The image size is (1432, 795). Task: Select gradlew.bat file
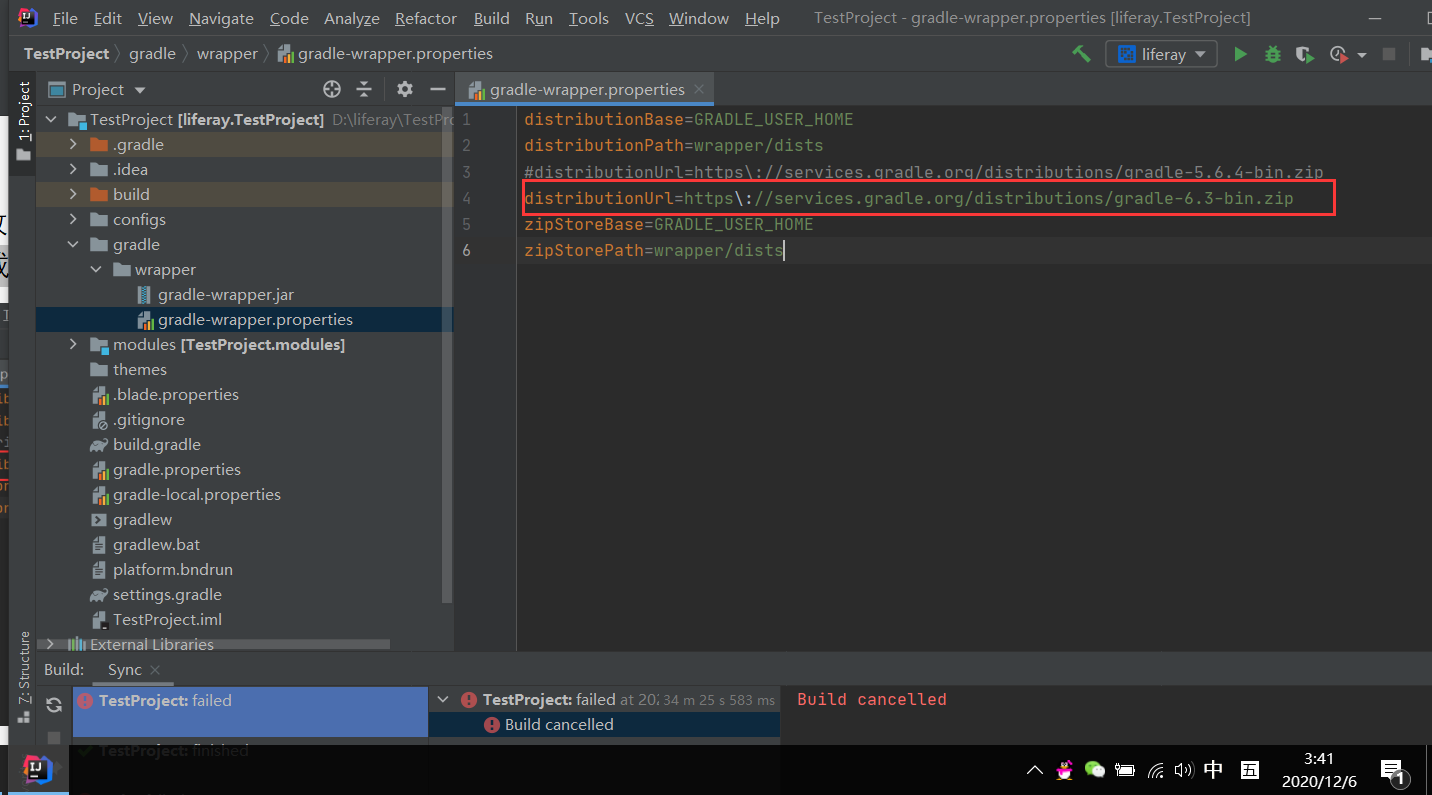tap(156, 544)
